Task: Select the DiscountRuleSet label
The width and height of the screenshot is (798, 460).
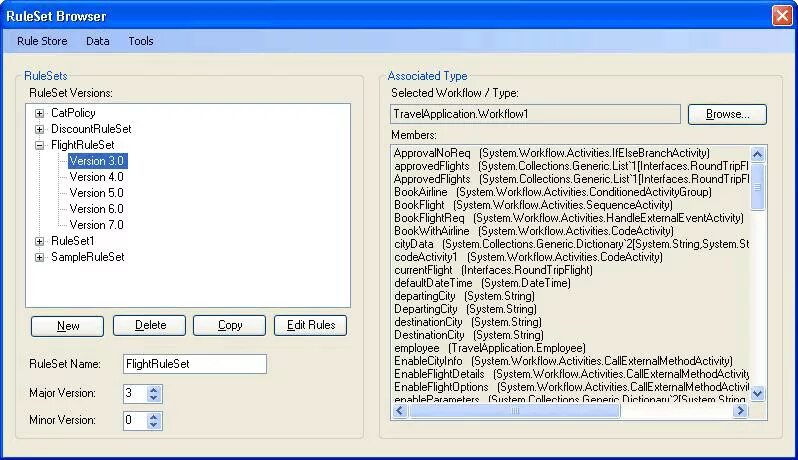Action: click(91, 129)
